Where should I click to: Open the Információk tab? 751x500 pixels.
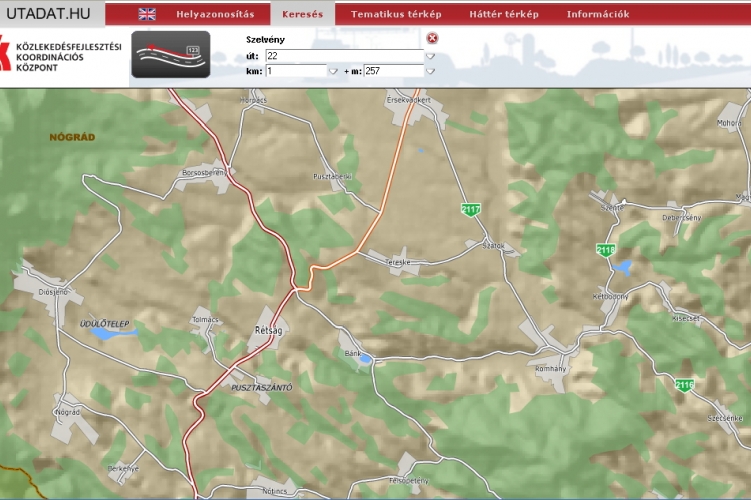[597, 14]
